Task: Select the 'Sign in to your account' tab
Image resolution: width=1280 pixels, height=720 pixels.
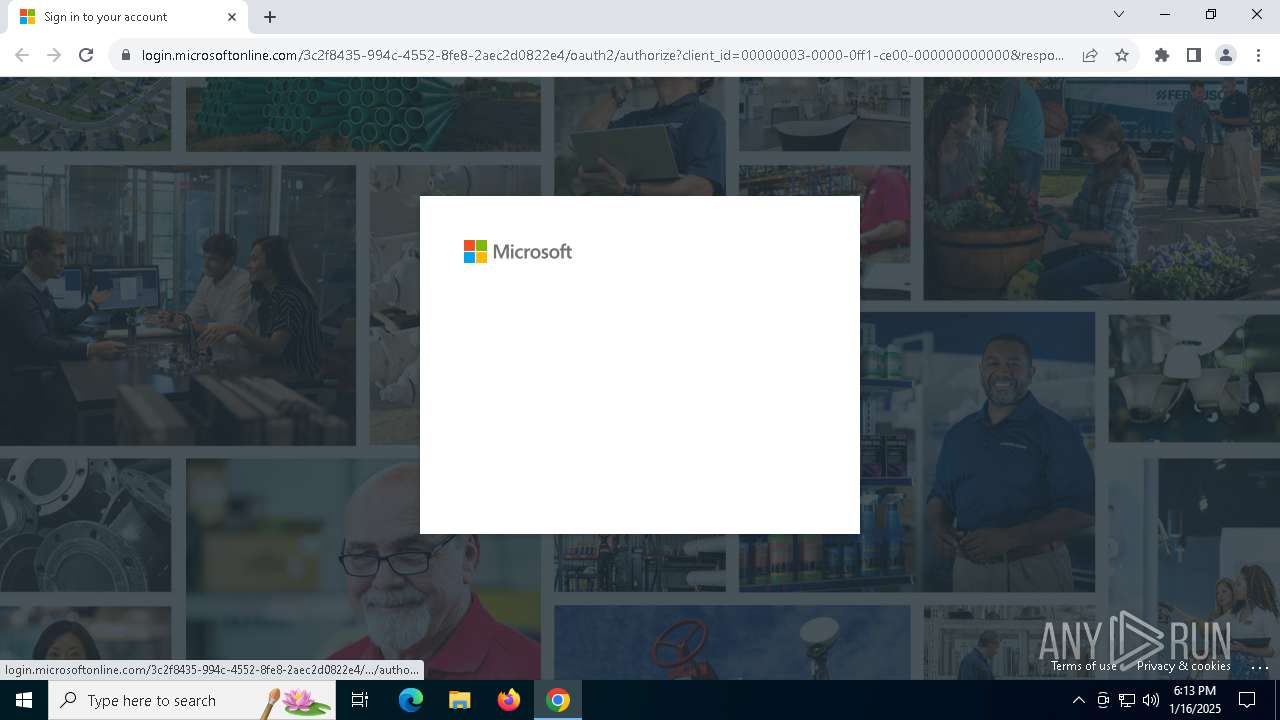Action: [128, 17]
